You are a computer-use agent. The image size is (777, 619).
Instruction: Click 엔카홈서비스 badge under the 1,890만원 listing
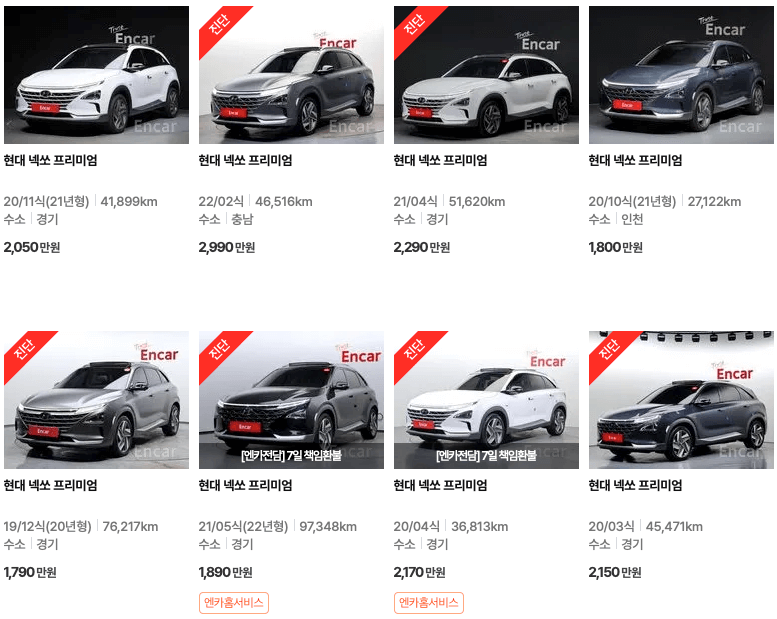tap(234, 603)
